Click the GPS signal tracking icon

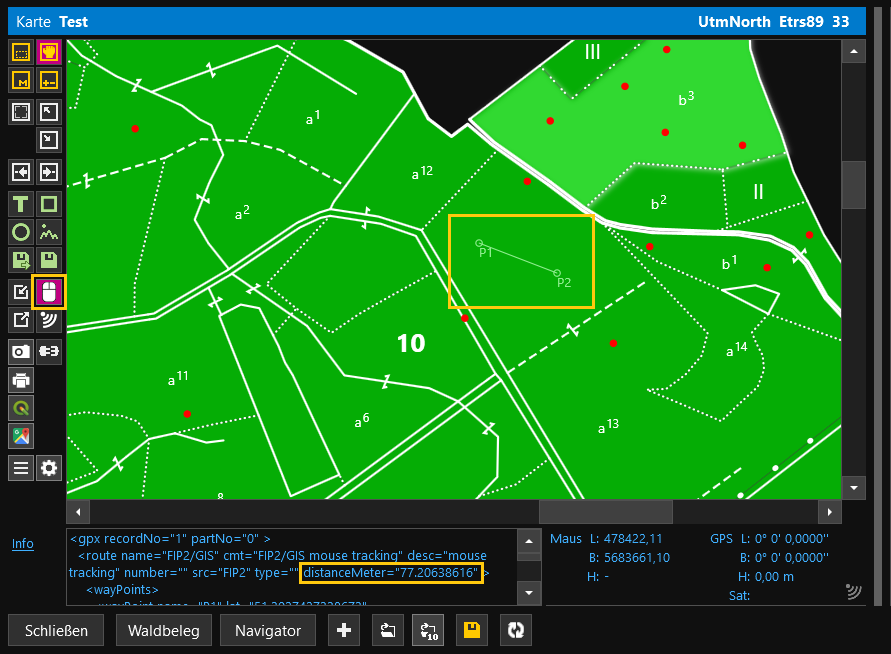[x=49, y=320]
